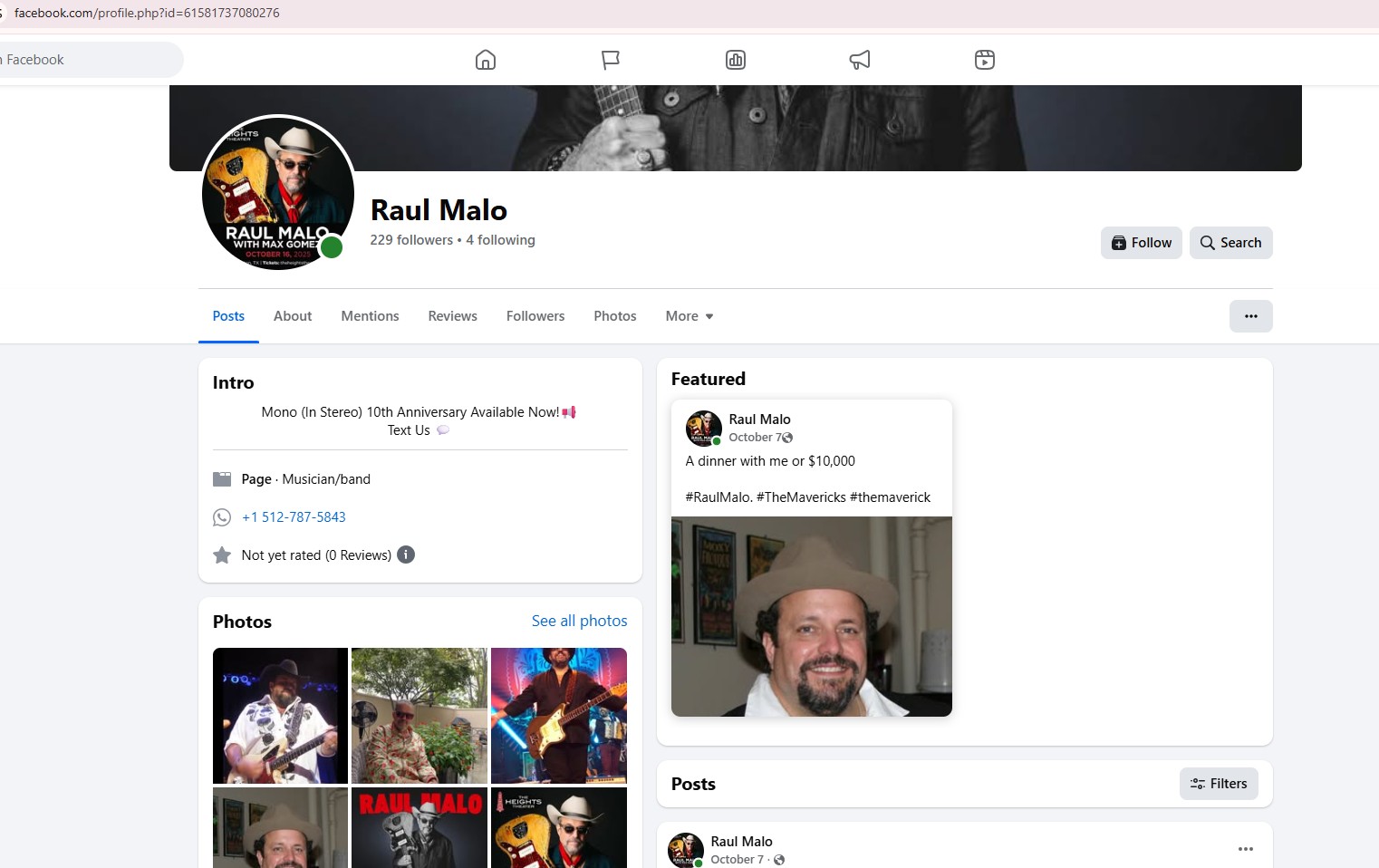Open the insights chart icon
1379x868 pixels.
736,60
